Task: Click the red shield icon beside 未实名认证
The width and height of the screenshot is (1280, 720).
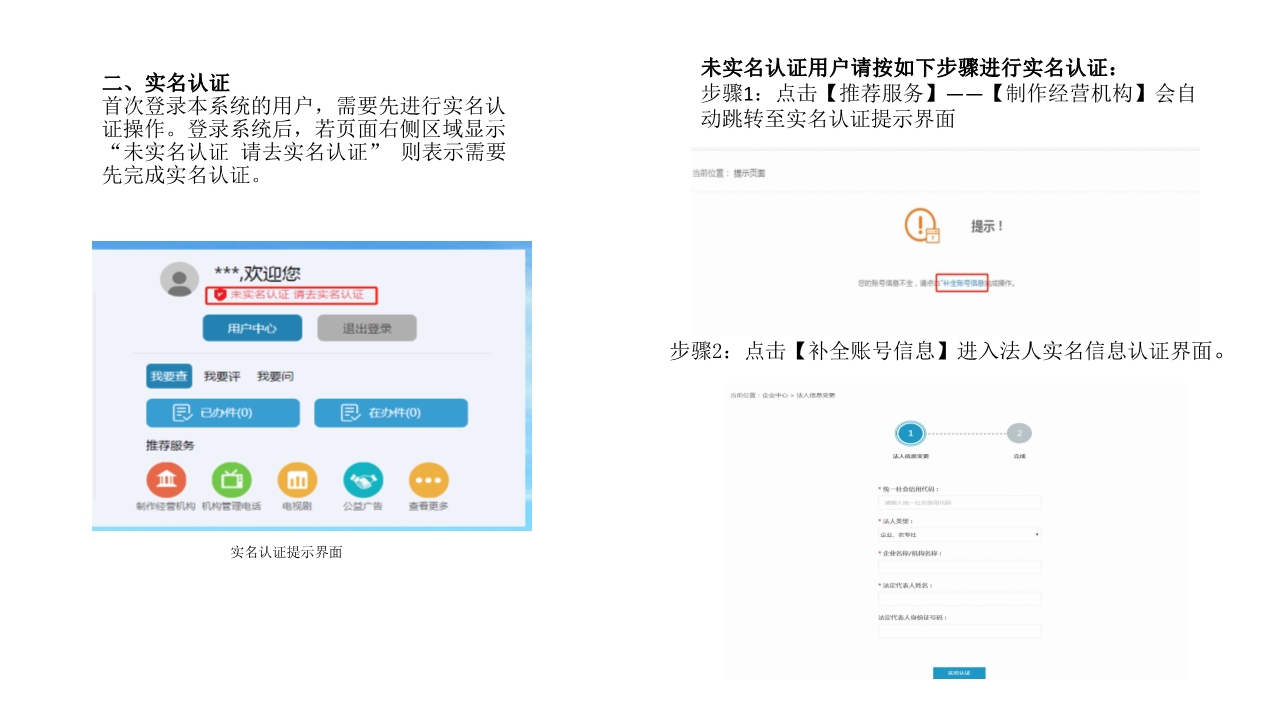Action: 220,295
